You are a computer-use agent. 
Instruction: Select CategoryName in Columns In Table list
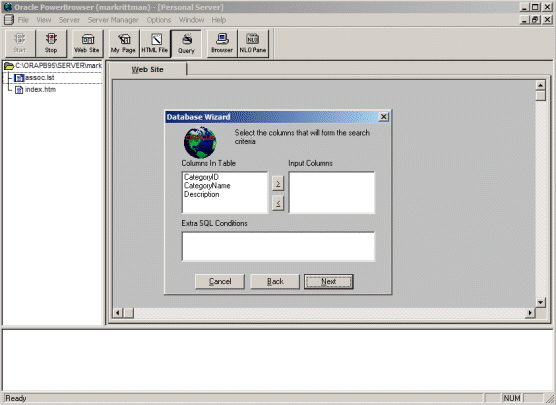point(207,185)
